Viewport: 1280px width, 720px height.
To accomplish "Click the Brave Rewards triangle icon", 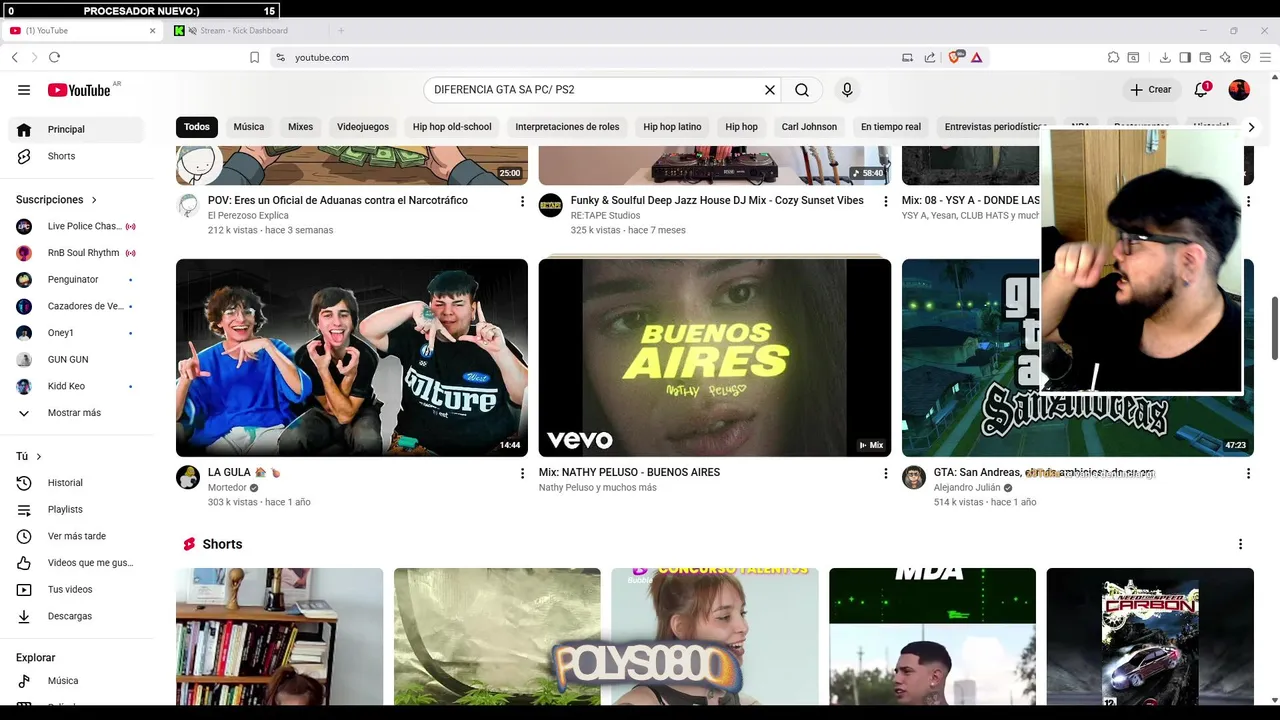I will [x=976, y=57].
